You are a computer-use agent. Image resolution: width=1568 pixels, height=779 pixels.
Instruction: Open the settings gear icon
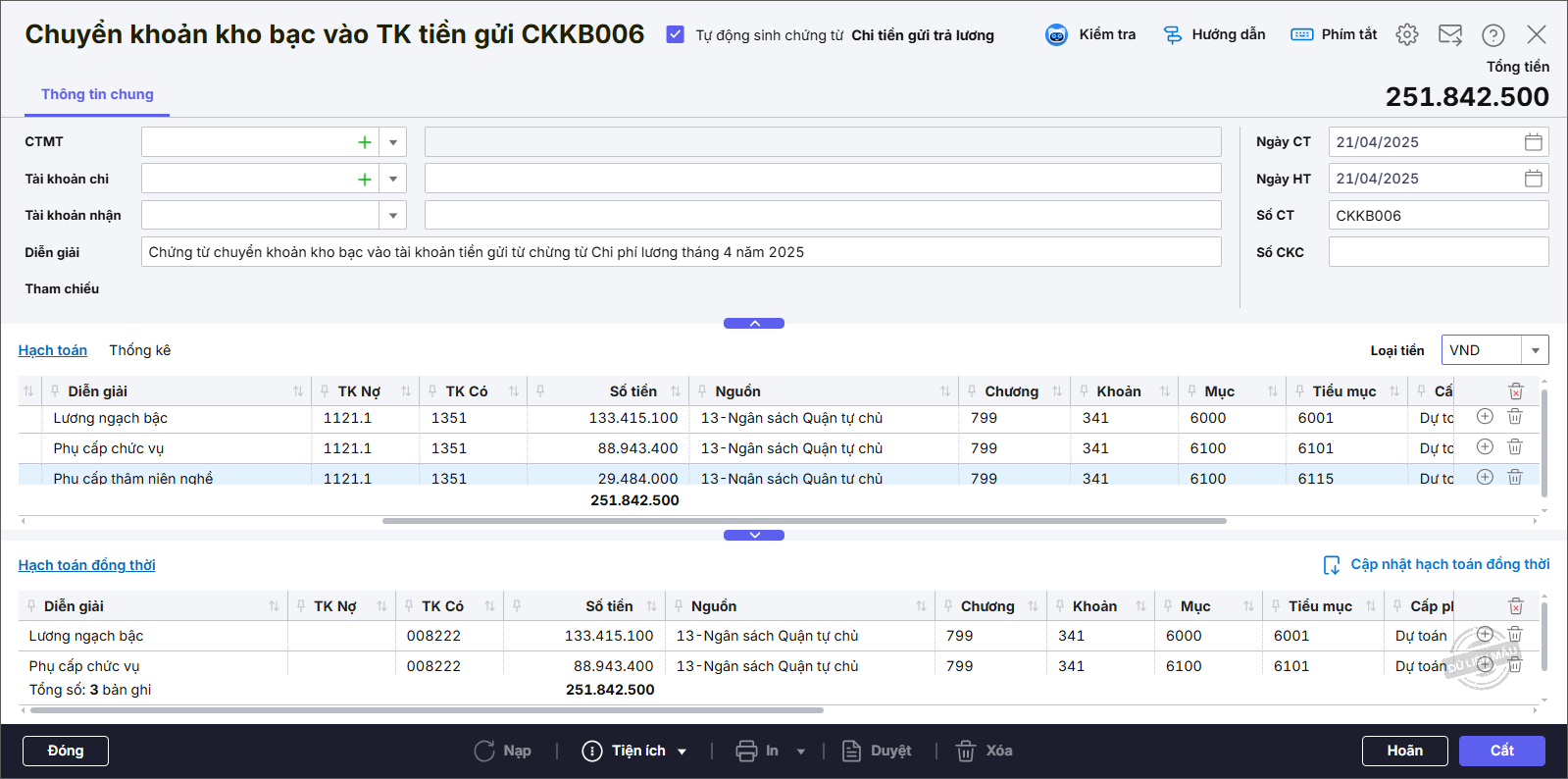(1407, 35)
